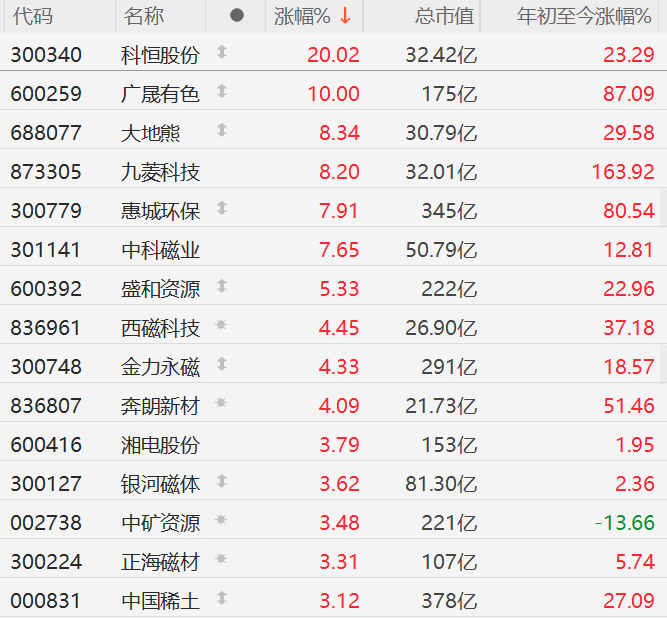Click the sun-shaped icon beside 奔朗新材

221,403
